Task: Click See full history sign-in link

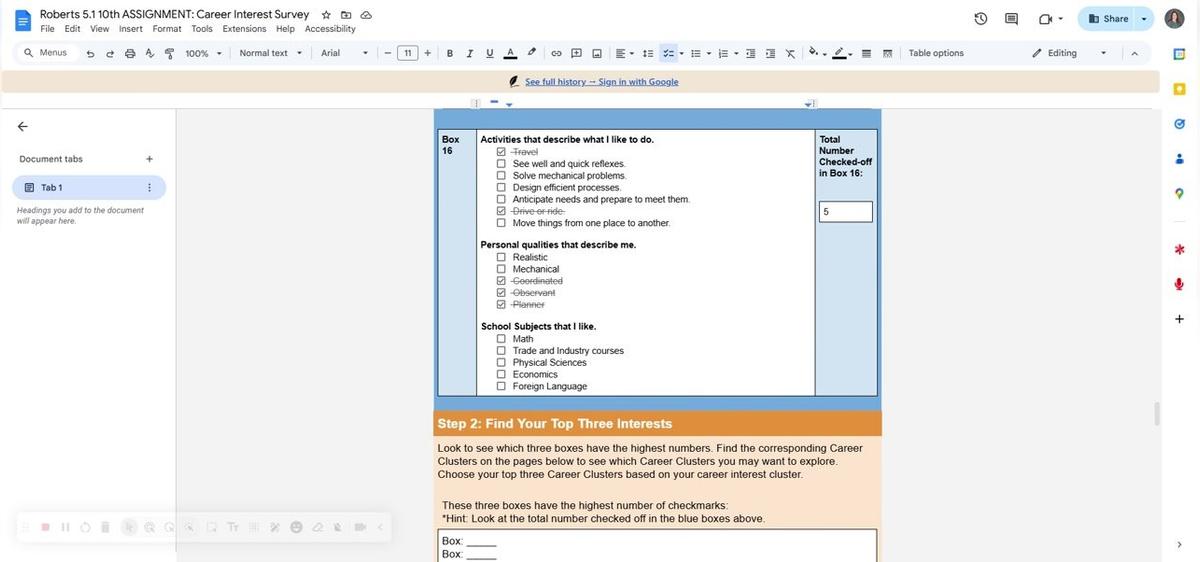Action: (x=601, y=82)
